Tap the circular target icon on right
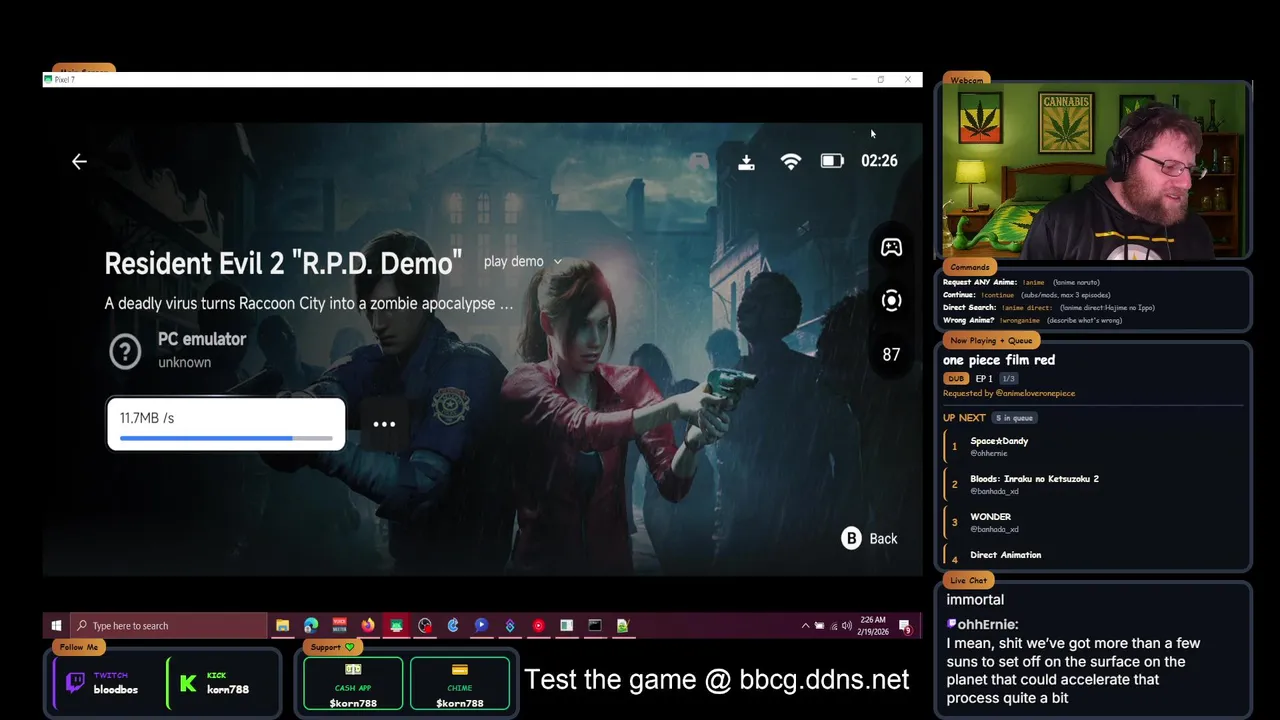This screenshot has height=720, width=1280. pos(891,300)
